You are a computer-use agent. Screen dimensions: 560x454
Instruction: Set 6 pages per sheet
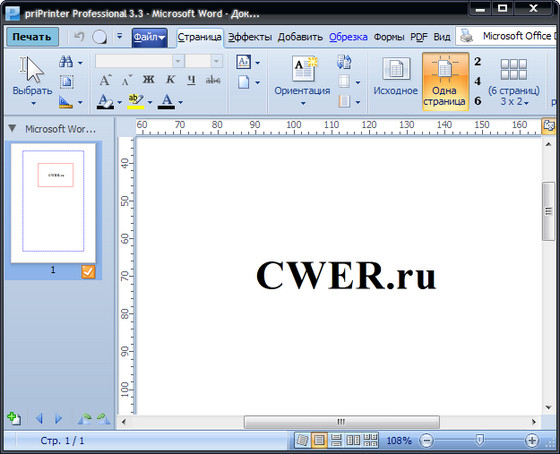478,101
